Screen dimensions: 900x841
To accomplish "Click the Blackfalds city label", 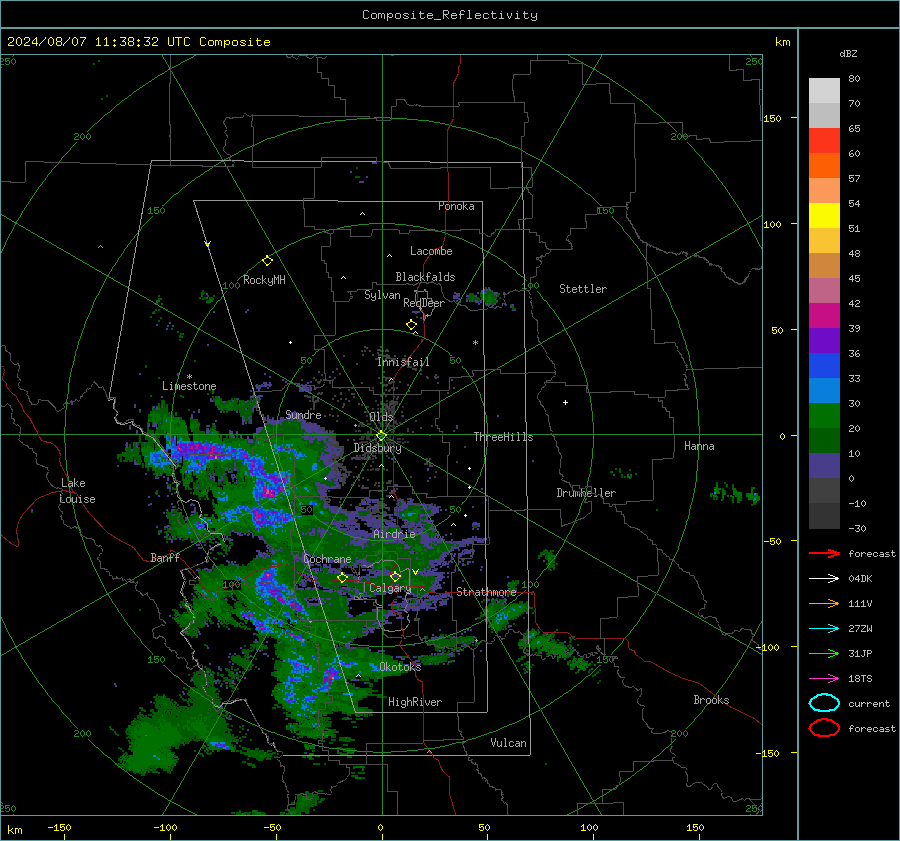I will [425, 277].
